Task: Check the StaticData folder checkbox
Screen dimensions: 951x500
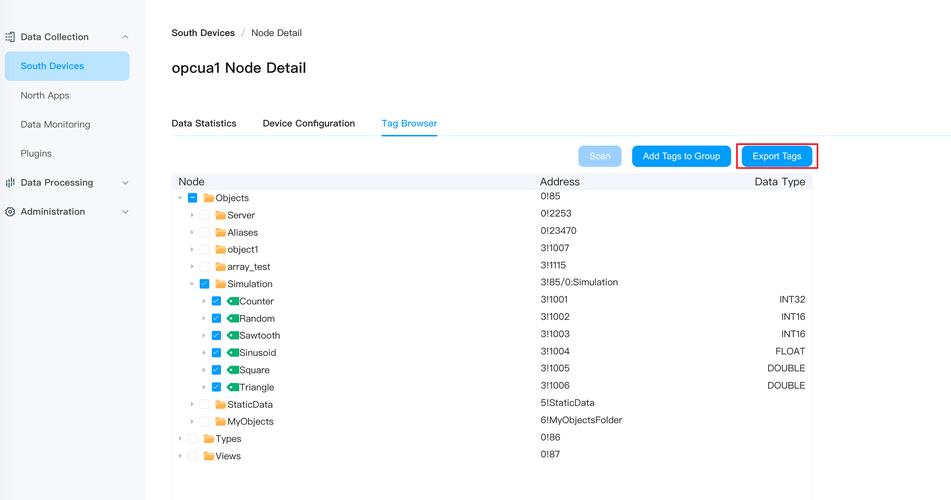Action: coord(204,405)
